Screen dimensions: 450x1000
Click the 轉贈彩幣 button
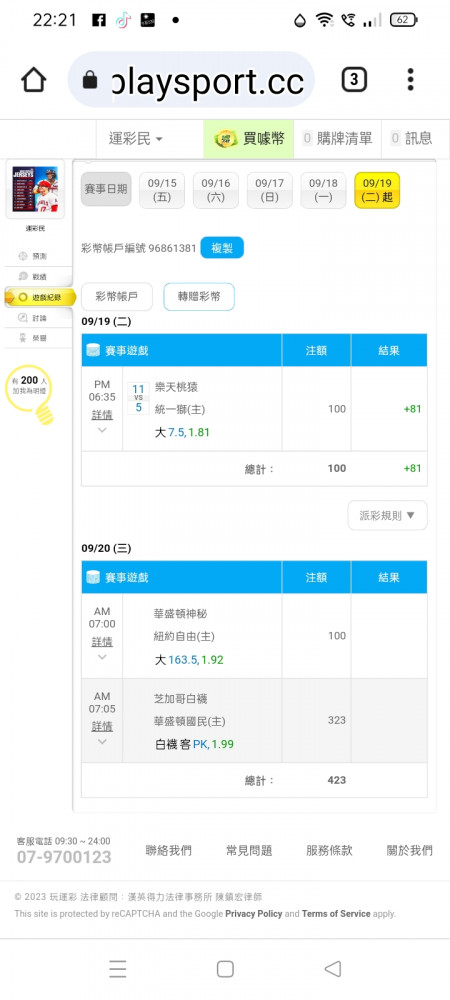point(199,297)
